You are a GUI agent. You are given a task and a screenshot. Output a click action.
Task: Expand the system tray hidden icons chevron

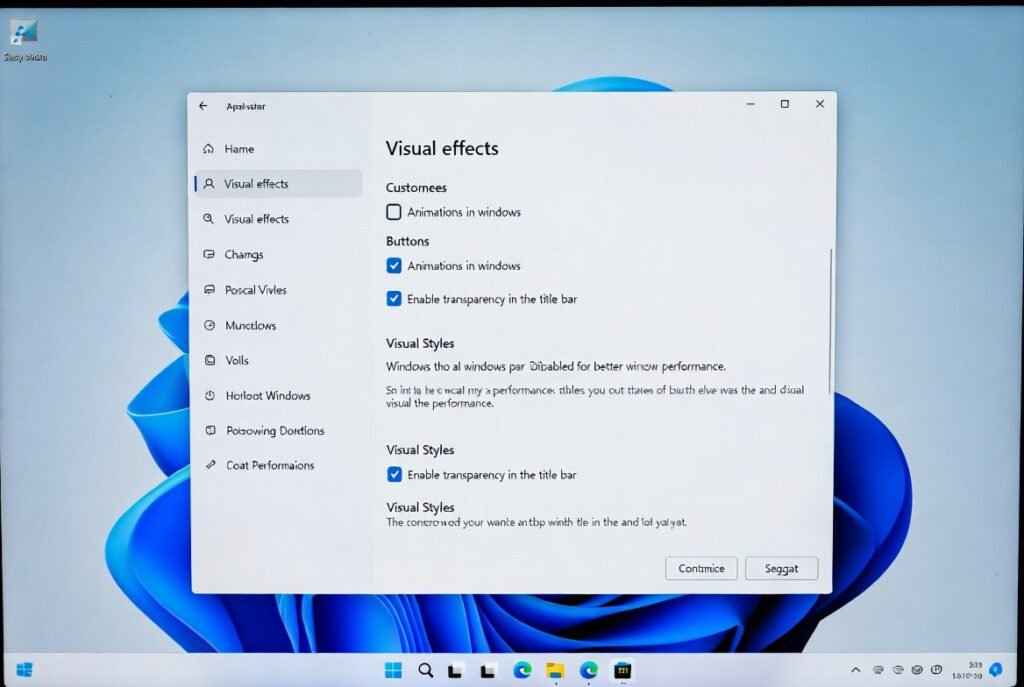point(855,670)
